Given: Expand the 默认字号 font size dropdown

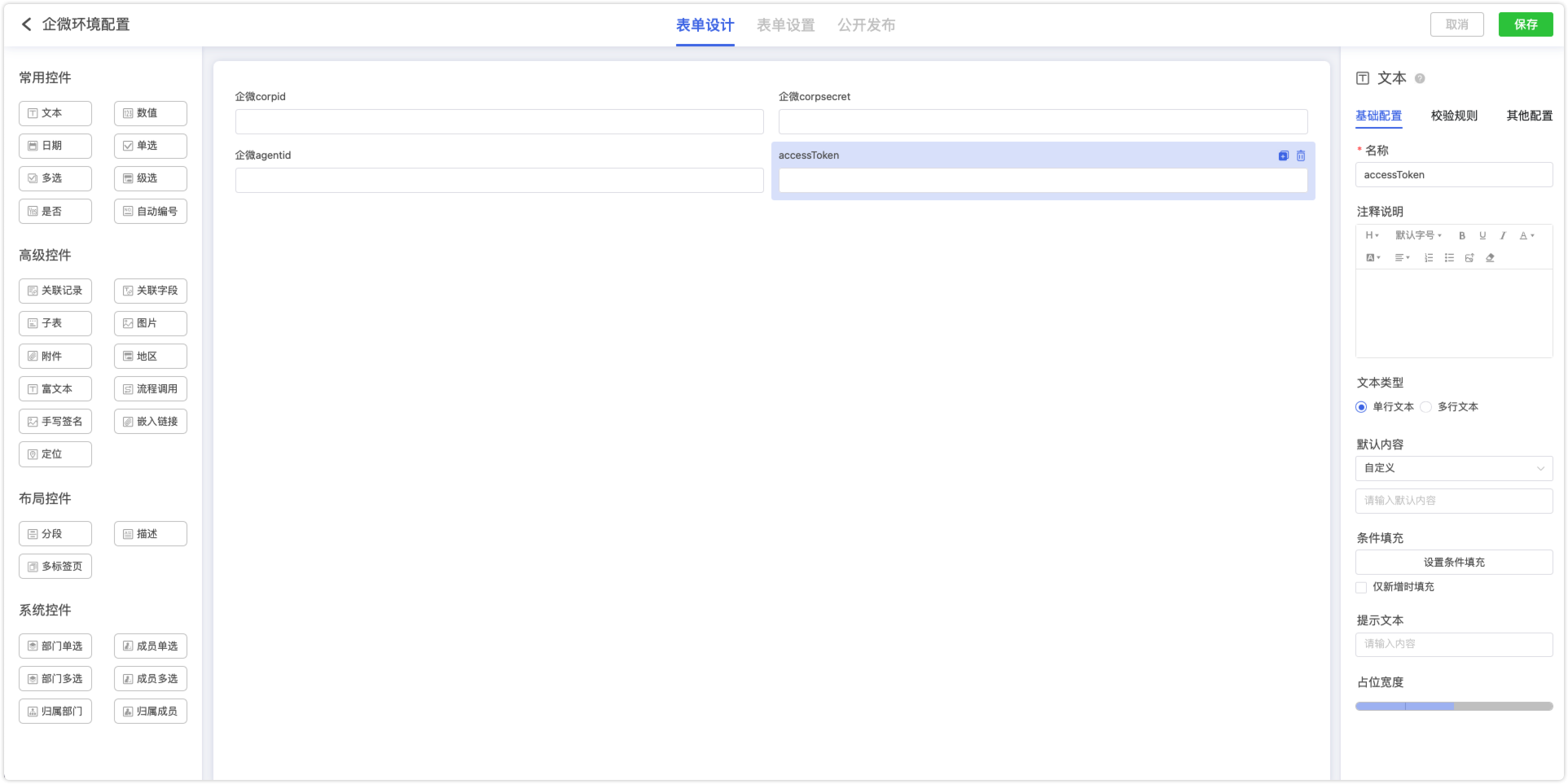Looking at the screenshot, I should [1418, 235].
